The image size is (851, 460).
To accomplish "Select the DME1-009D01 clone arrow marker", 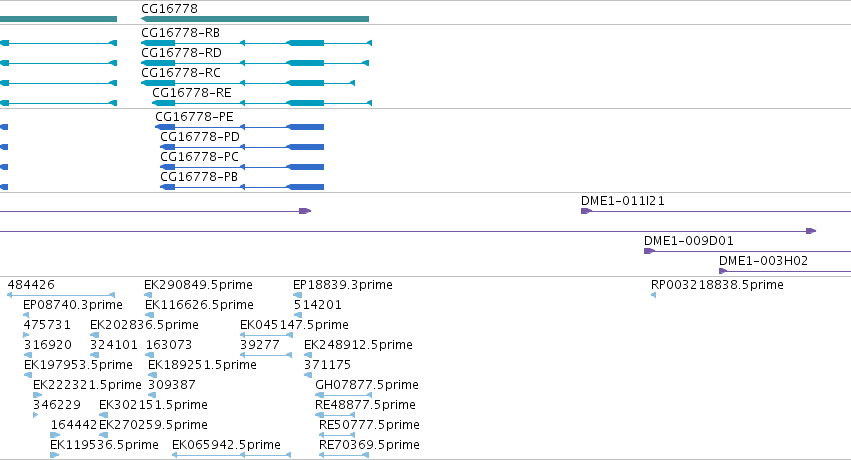I will 649,251.
